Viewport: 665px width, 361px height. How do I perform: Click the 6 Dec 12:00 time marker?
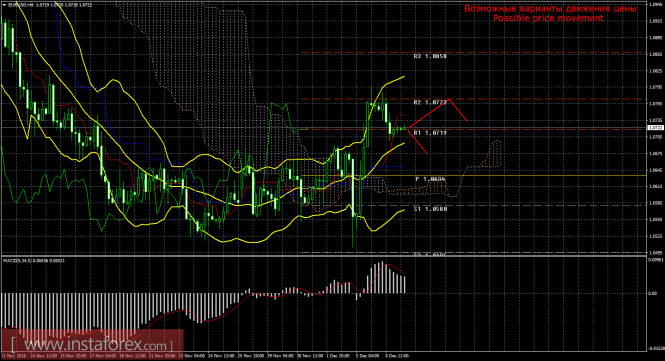click(x=397, y=356)
